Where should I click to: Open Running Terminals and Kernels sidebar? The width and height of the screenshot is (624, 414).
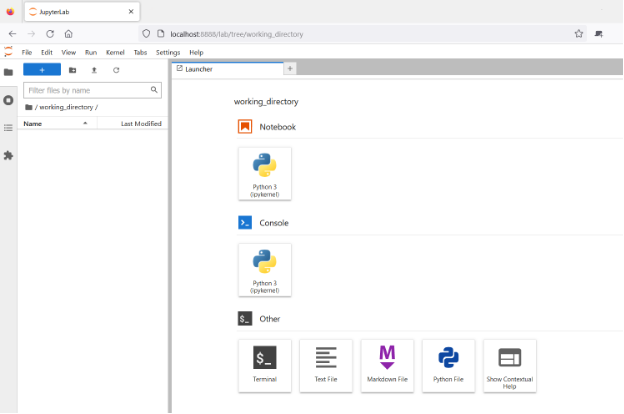click(x=9, y=100)
